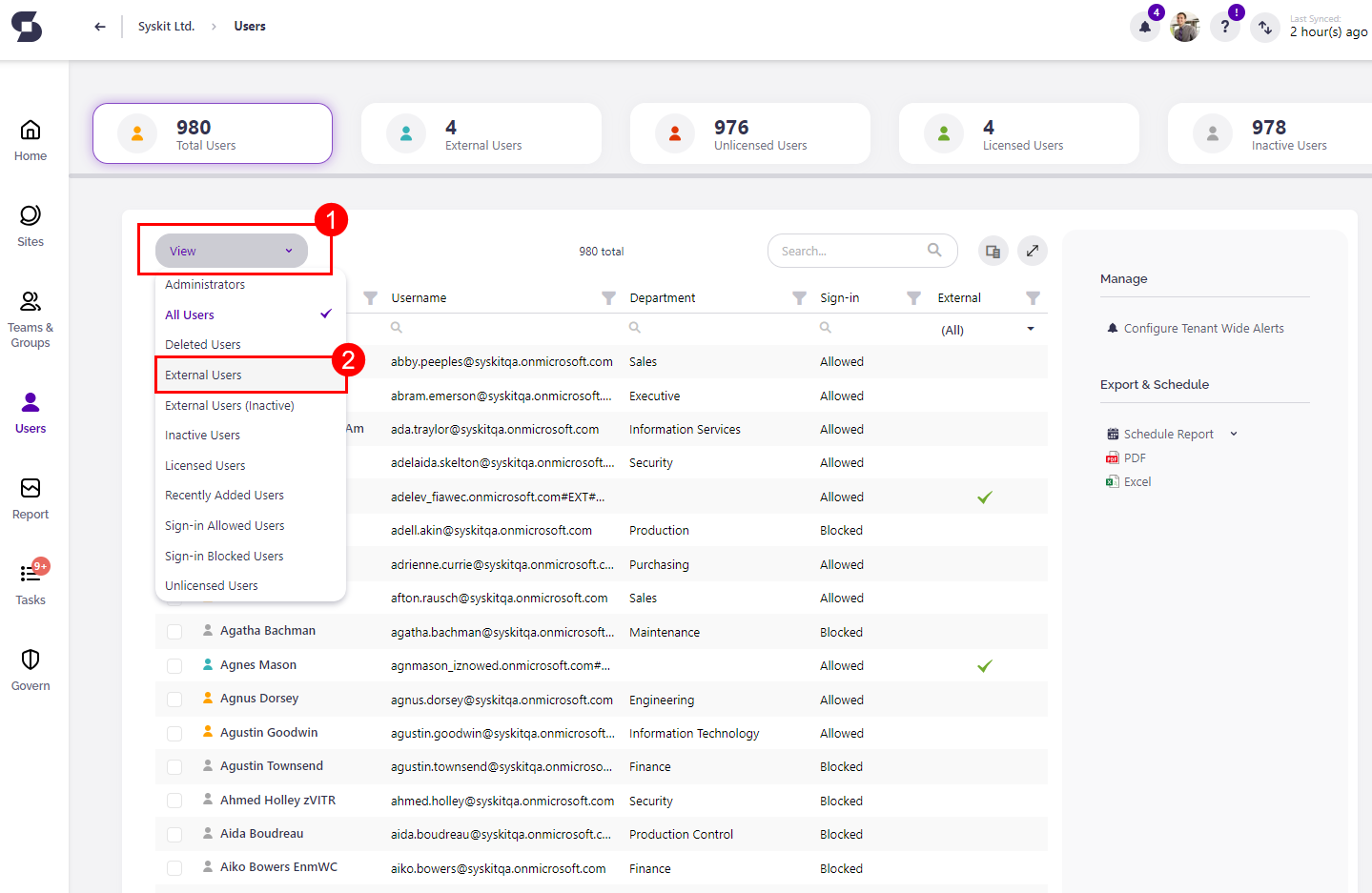The width and height of the screenshot is (1372, 893).
Task: Open Tasks showing the 9+ badge
Action: coord(30,582)
